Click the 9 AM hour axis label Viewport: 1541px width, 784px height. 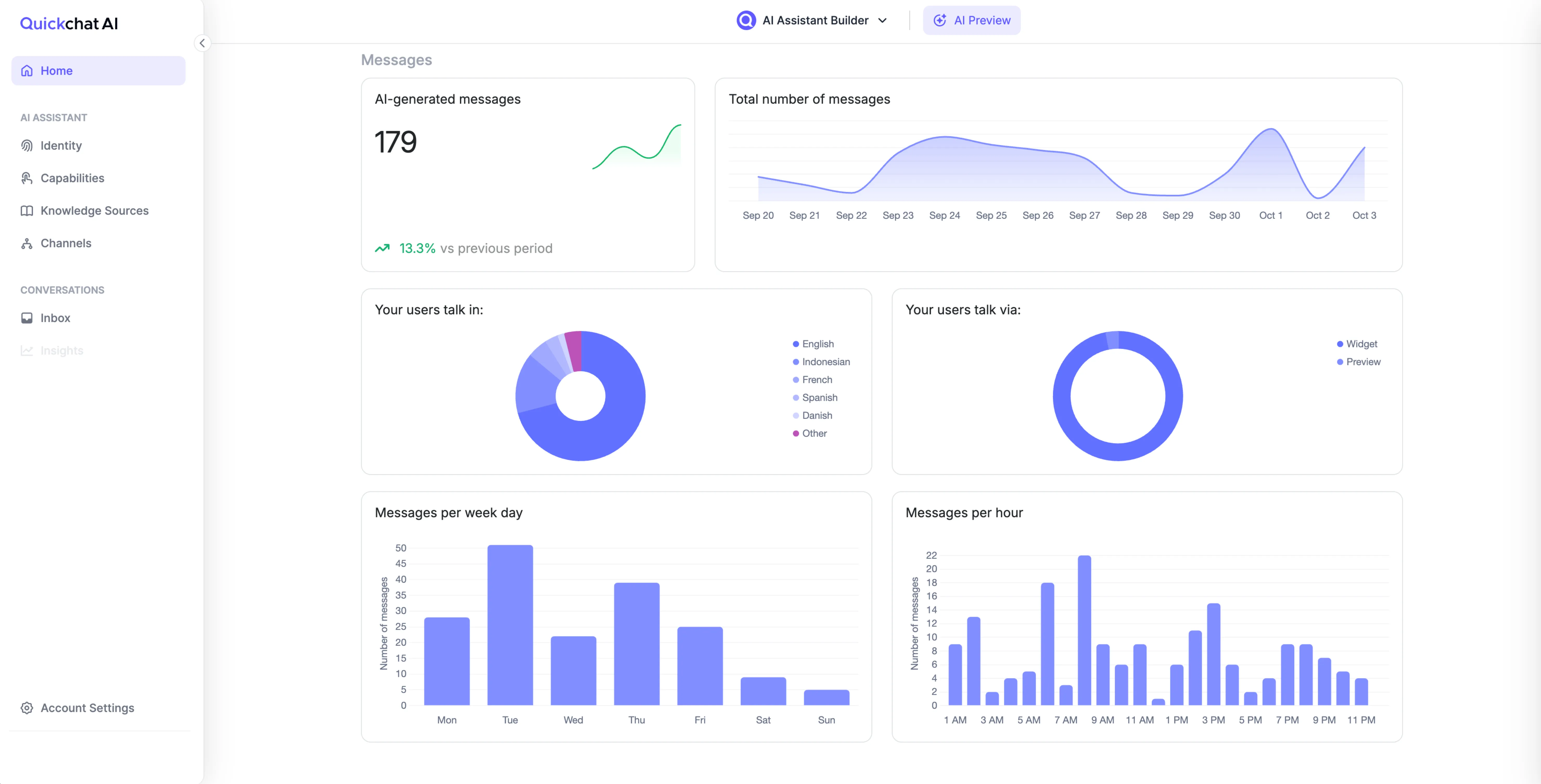(x=1102, y=720)
